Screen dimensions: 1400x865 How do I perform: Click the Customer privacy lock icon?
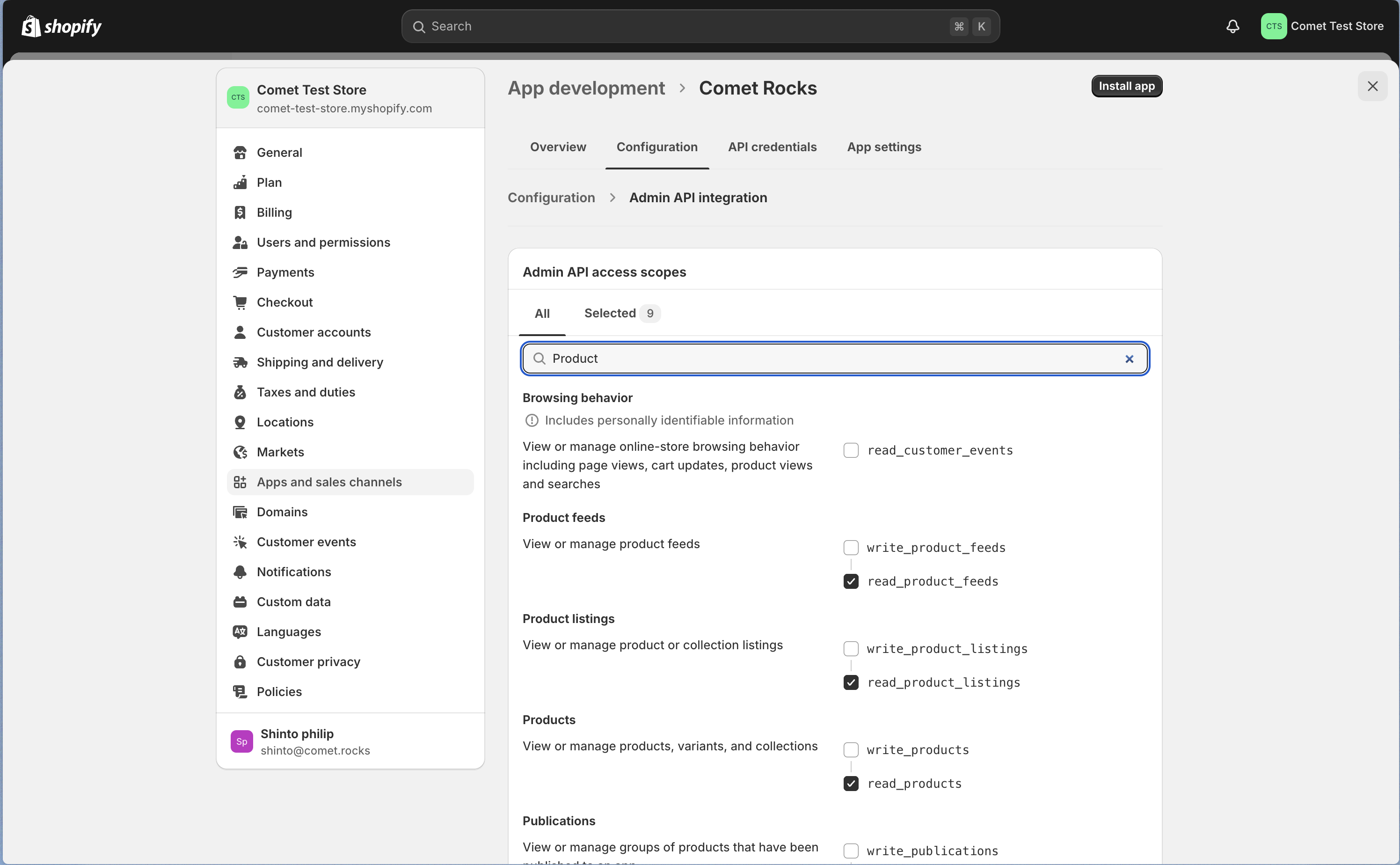pos(240,662)
